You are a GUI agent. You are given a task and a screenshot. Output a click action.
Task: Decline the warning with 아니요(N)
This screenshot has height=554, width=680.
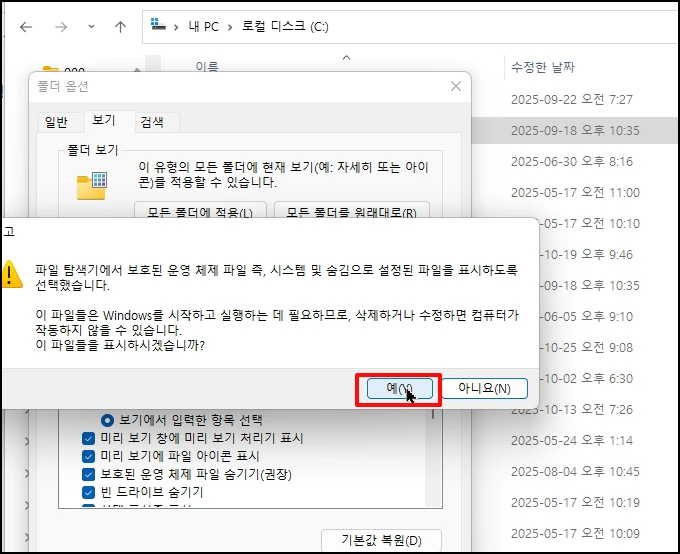point(484,388)
